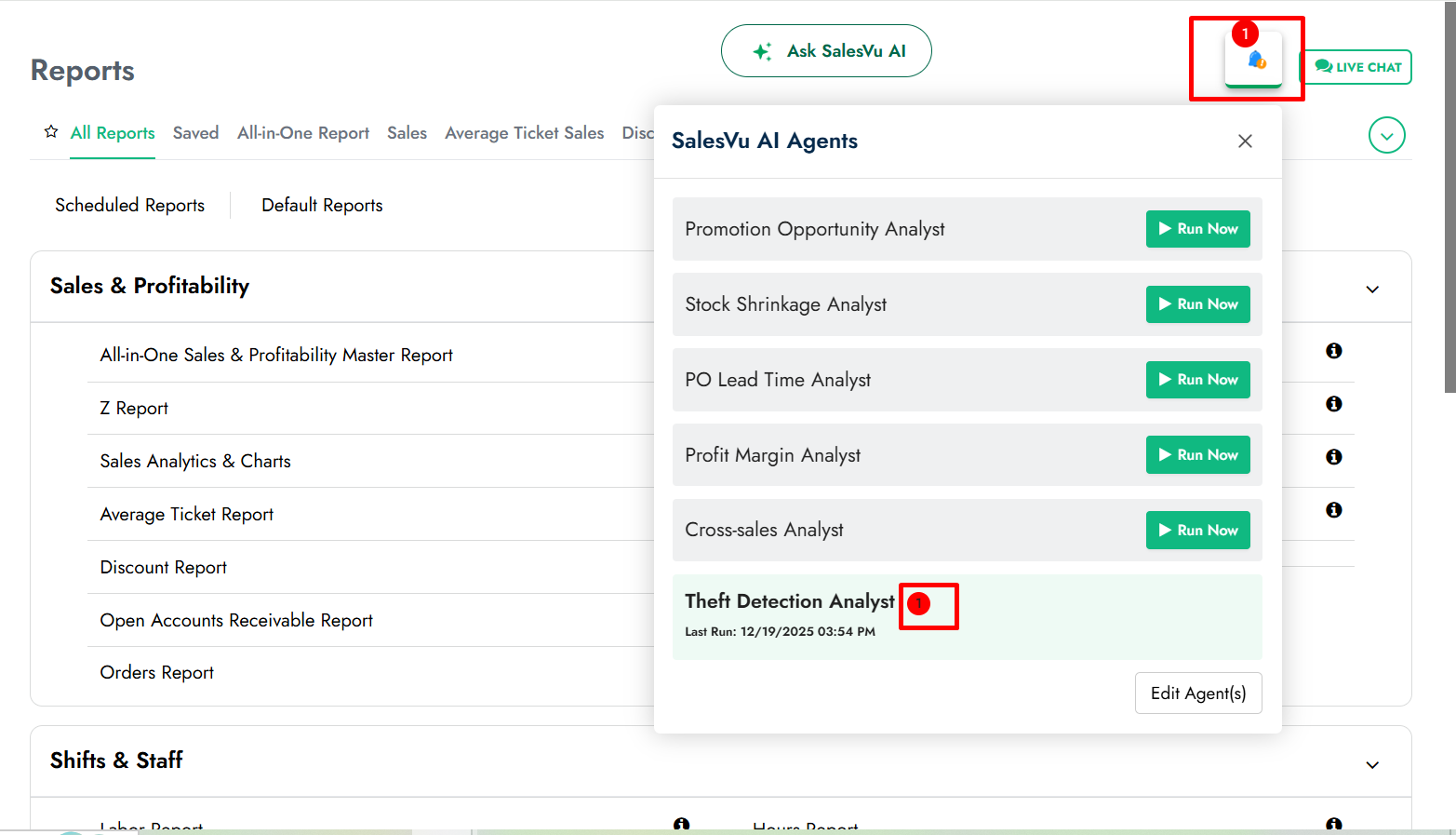This screenshot has height=835, width=1456.
Task: Open the Discount Report link
Action: [x=164, y=568]
